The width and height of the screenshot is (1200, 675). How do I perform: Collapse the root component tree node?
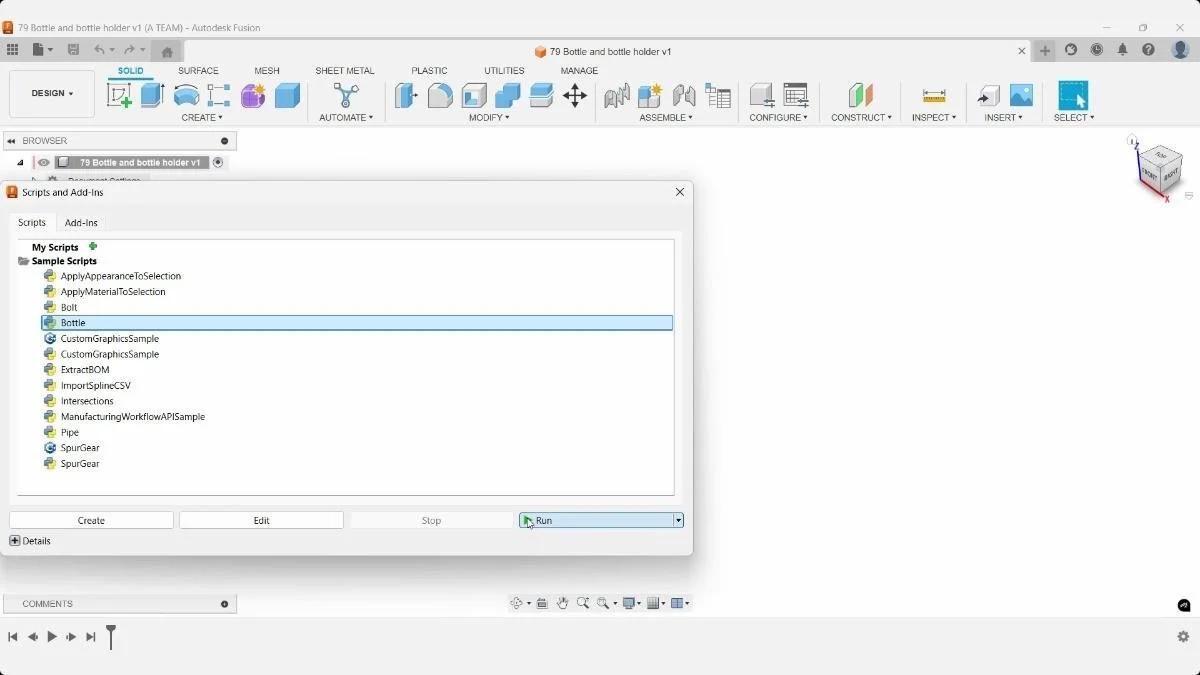20,162
